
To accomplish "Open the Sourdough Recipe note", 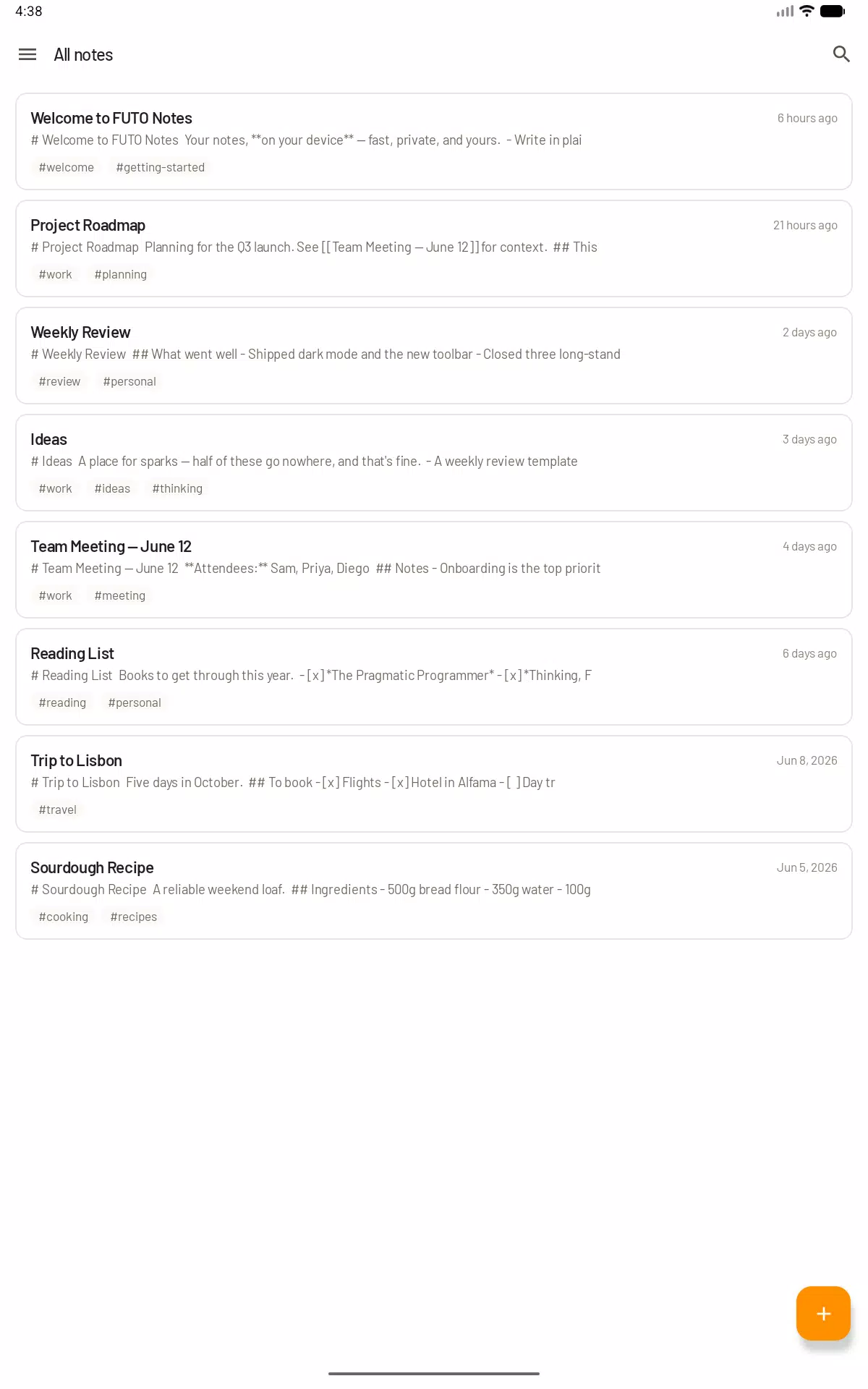I will click(434, 891).
